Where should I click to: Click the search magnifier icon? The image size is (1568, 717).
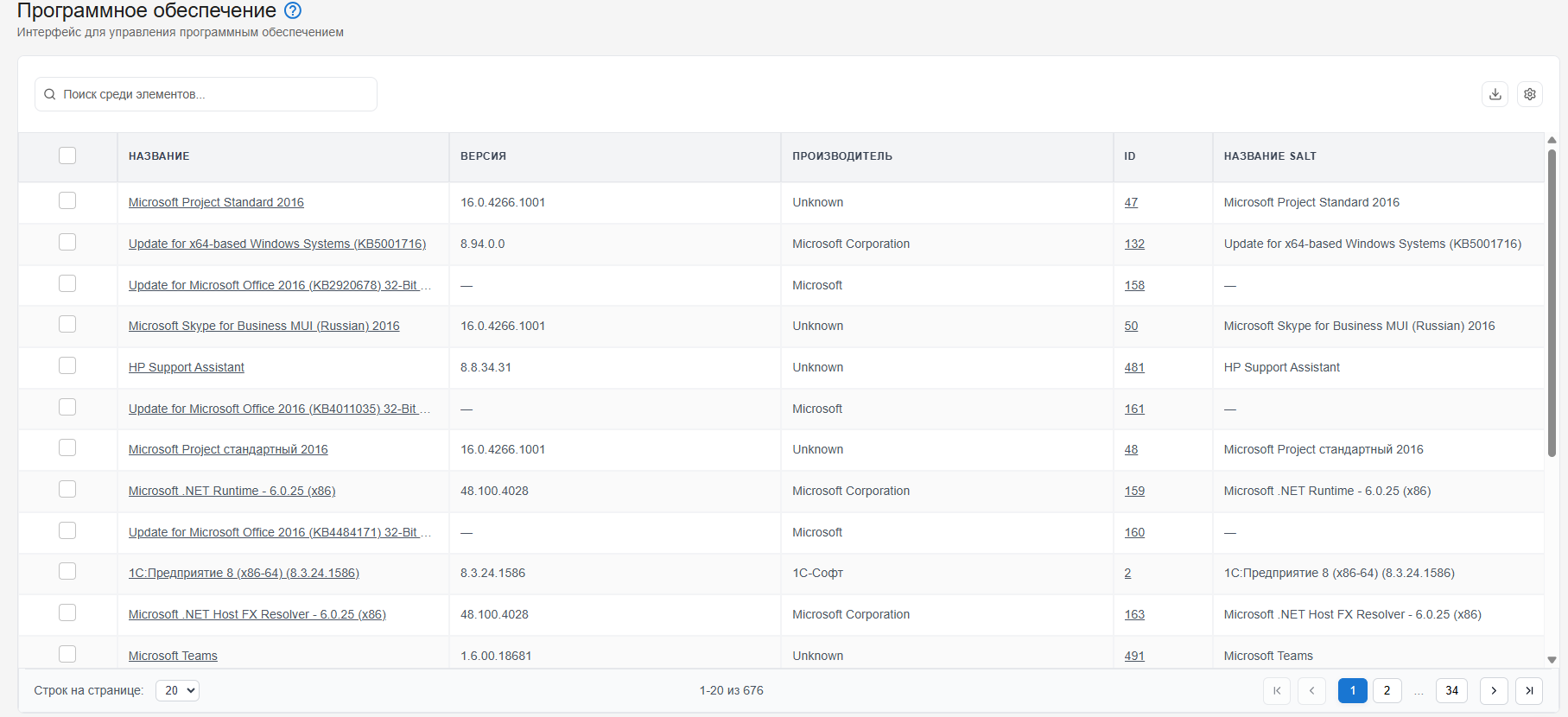pos(50,94)
